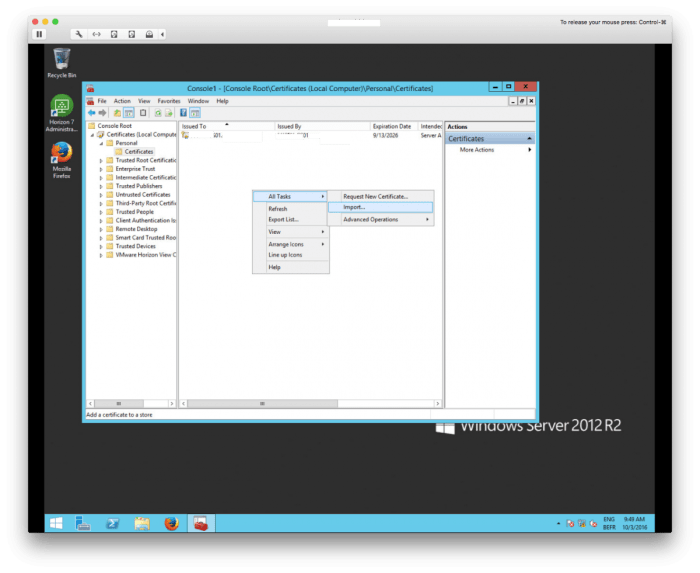Open the Horizon 7 Administrator desktop shortcut
The image size is (700, 573).
pos(62,113)
